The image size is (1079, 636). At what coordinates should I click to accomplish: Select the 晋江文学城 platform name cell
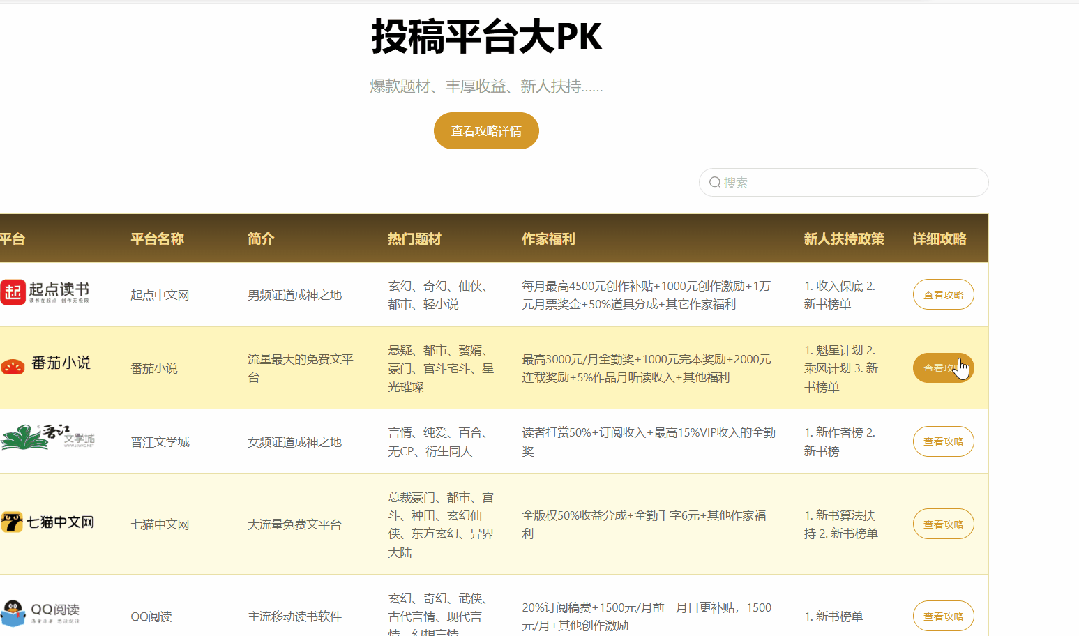pyautogui.click(x=160, y=442)
